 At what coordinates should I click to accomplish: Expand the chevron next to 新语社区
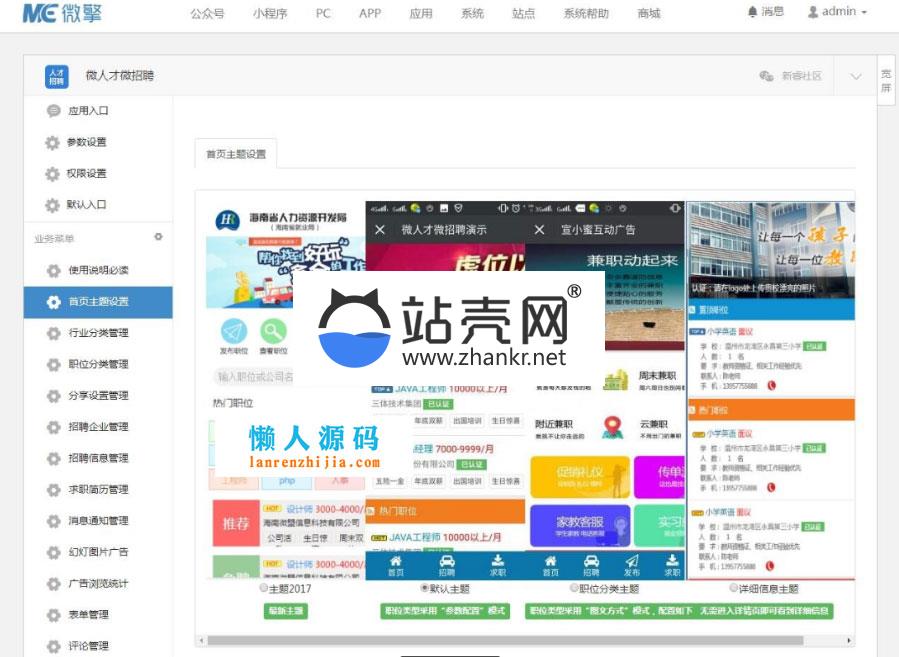click(855, 76)
